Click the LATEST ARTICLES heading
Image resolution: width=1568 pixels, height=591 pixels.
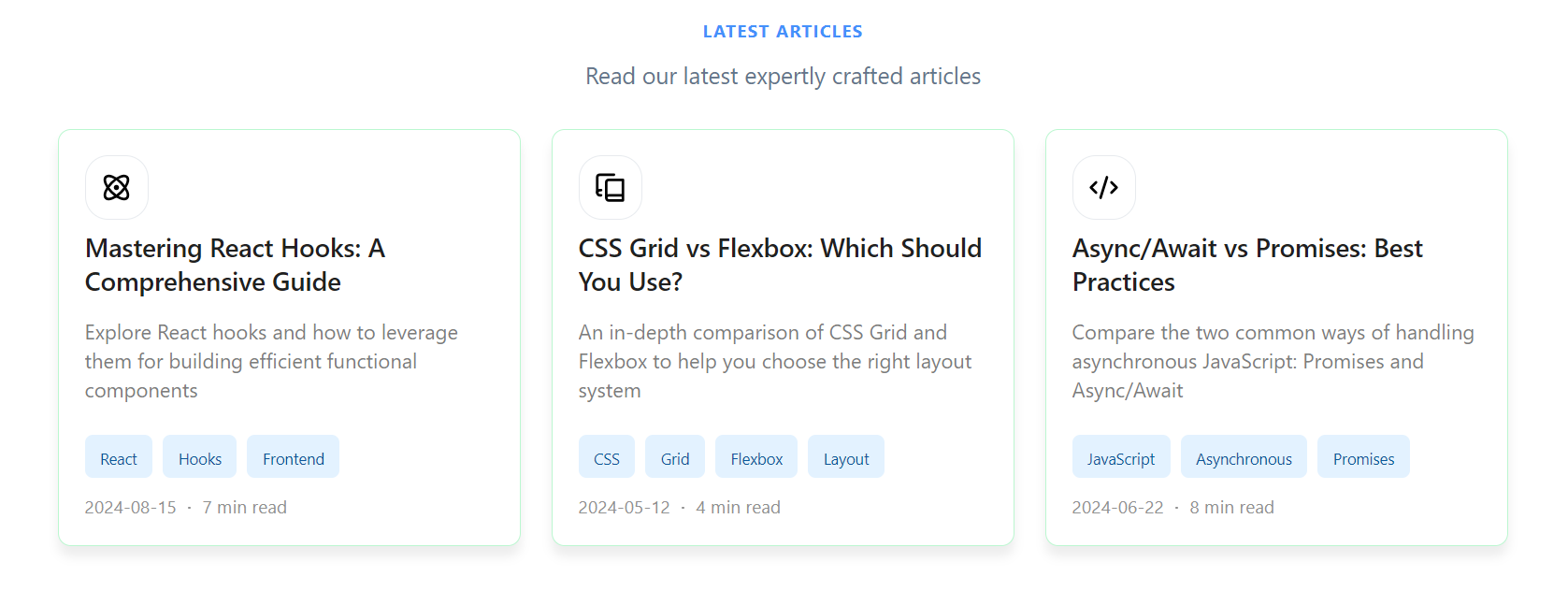(x=783, y=31)
